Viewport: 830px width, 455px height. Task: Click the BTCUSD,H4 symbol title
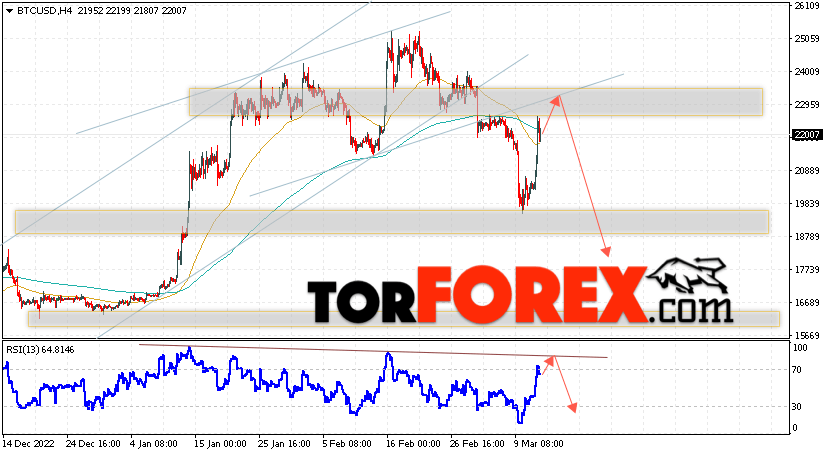pos(45,11)
